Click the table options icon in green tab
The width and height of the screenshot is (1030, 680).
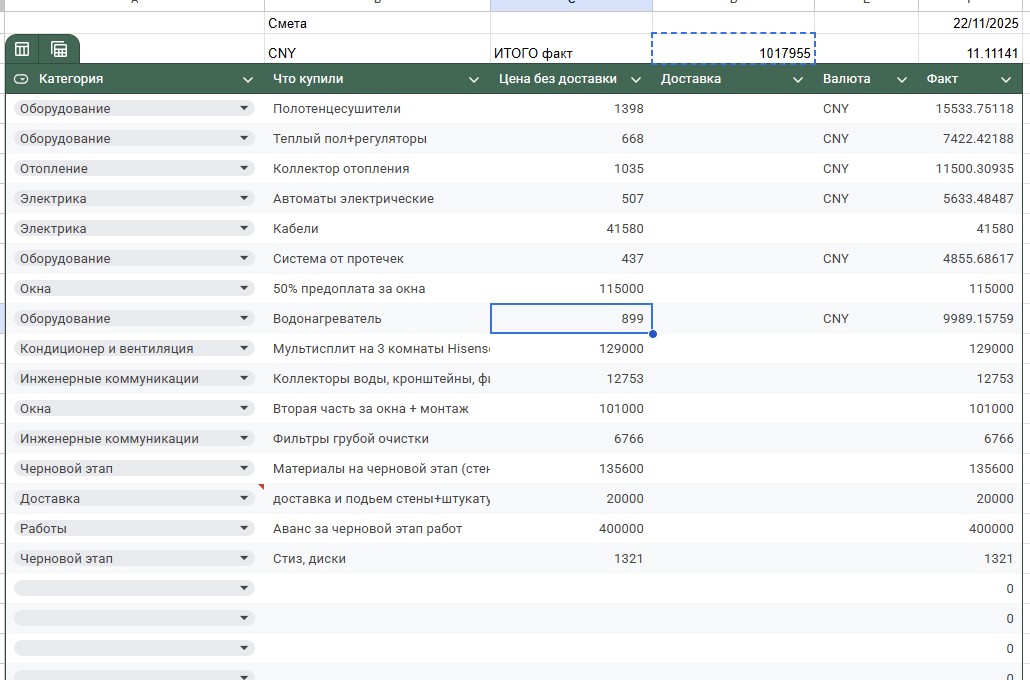[x=22, y=49]
